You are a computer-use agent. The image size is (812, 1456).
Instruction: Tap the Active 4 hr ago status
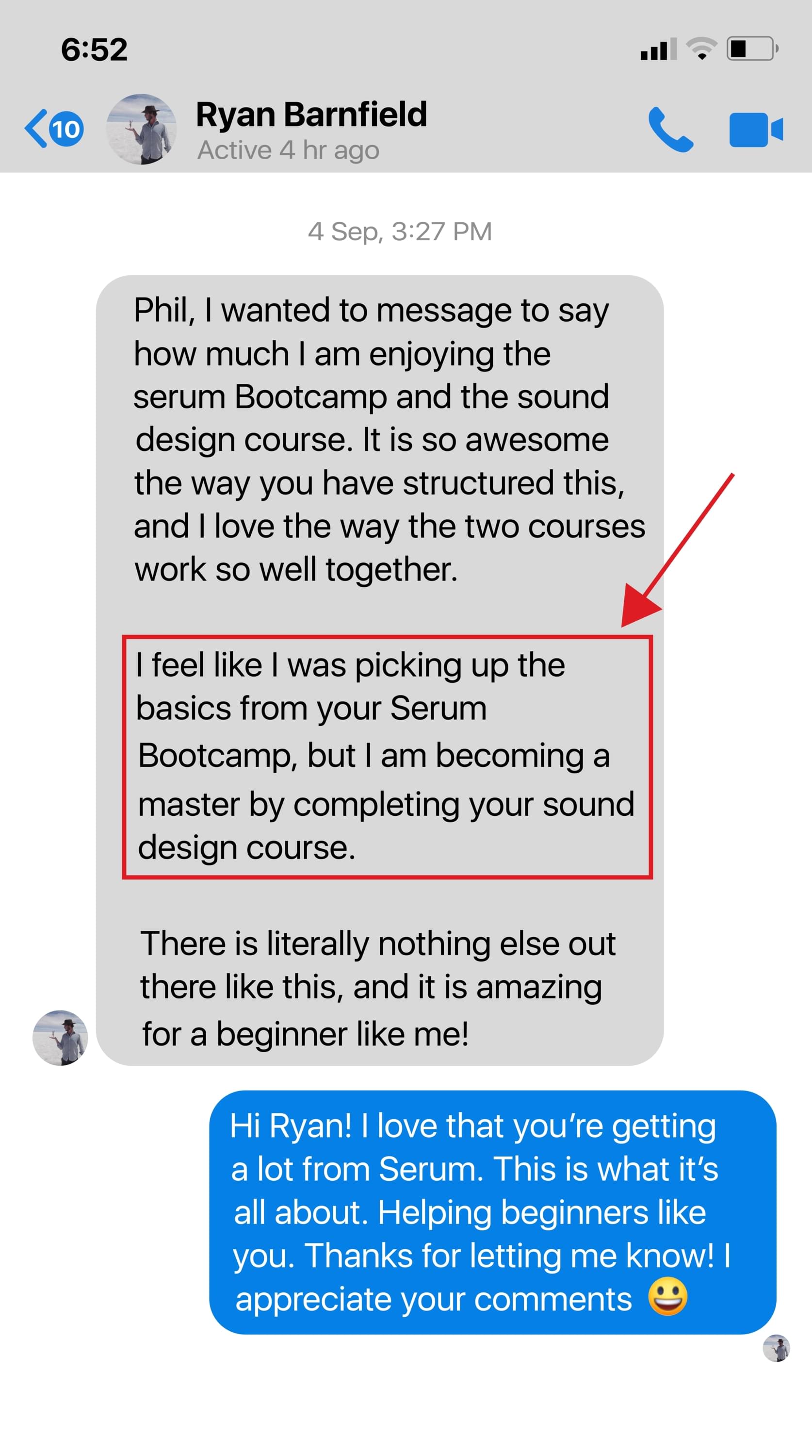[x=288, y=150]
